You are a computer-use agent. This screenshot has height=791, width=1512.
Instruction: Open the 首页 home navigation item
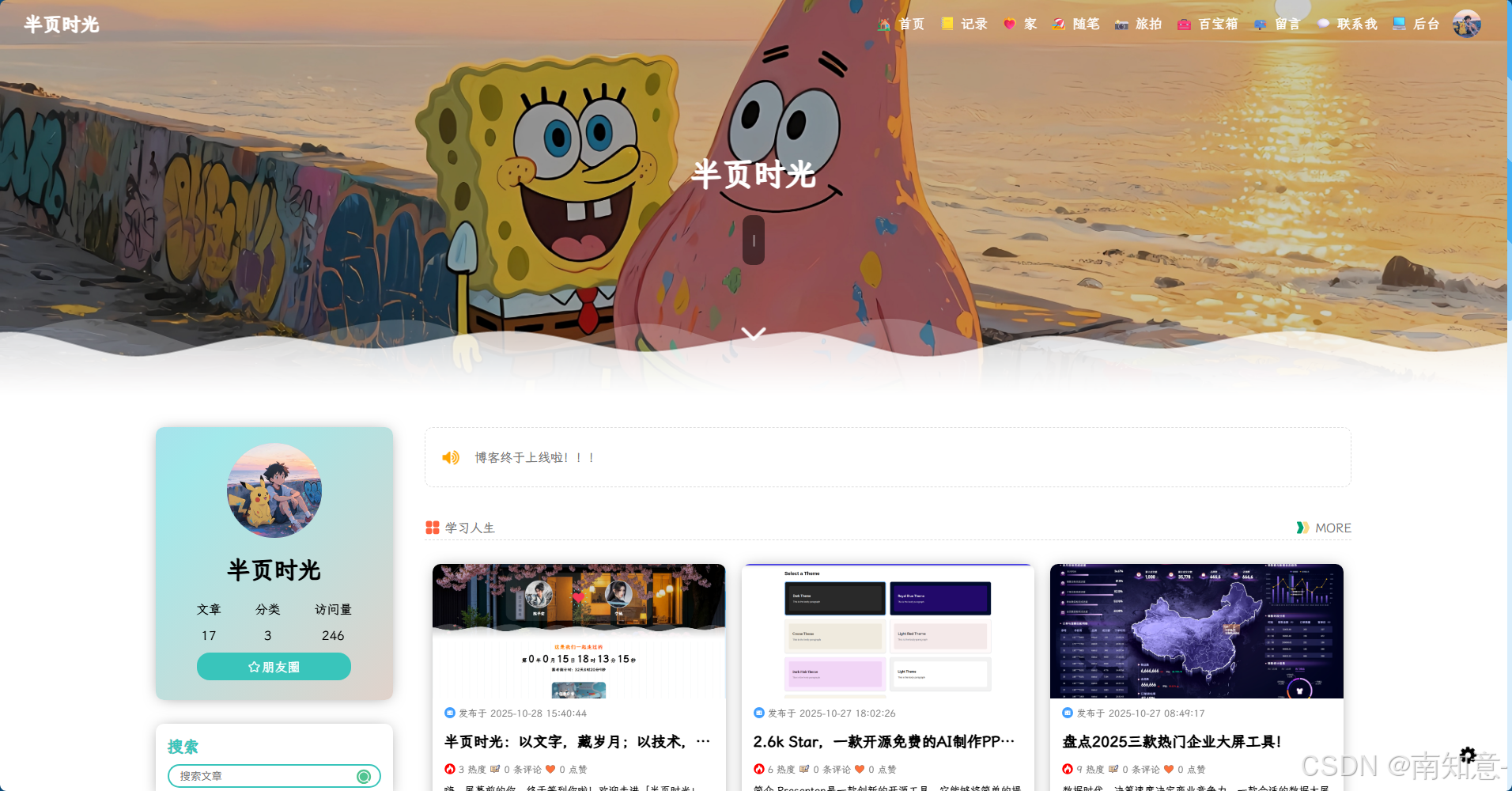click(x=901, y=25)
